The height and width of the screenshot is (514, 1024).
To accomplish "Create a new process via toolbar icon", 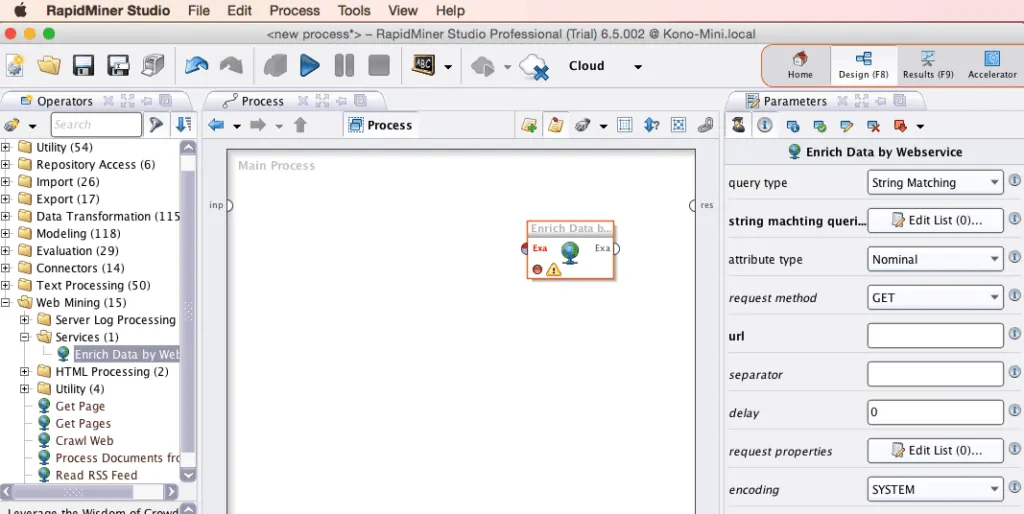I will [15, 66].
